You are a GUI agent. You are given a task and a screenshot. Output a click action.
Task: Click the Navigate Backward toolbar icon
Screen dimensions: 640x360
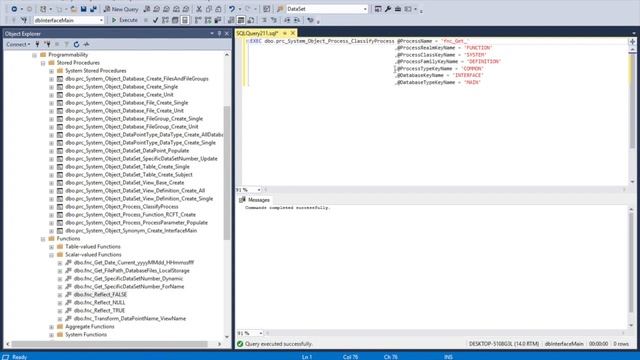14,9
